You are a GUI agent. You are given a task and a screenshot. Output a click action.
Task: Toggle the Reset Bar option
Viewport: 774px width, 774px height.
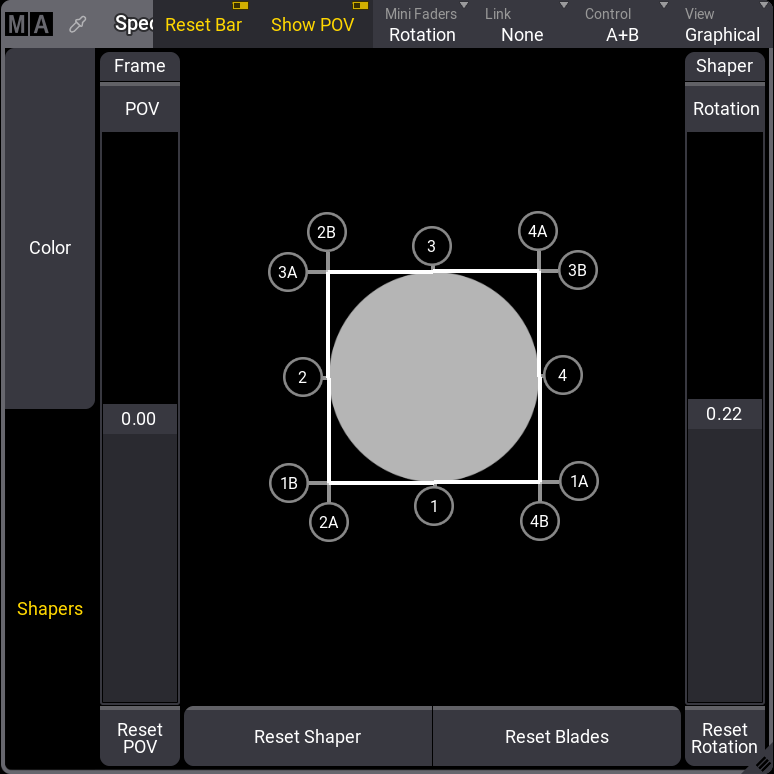pyautogui.click(x=204, y=24)
